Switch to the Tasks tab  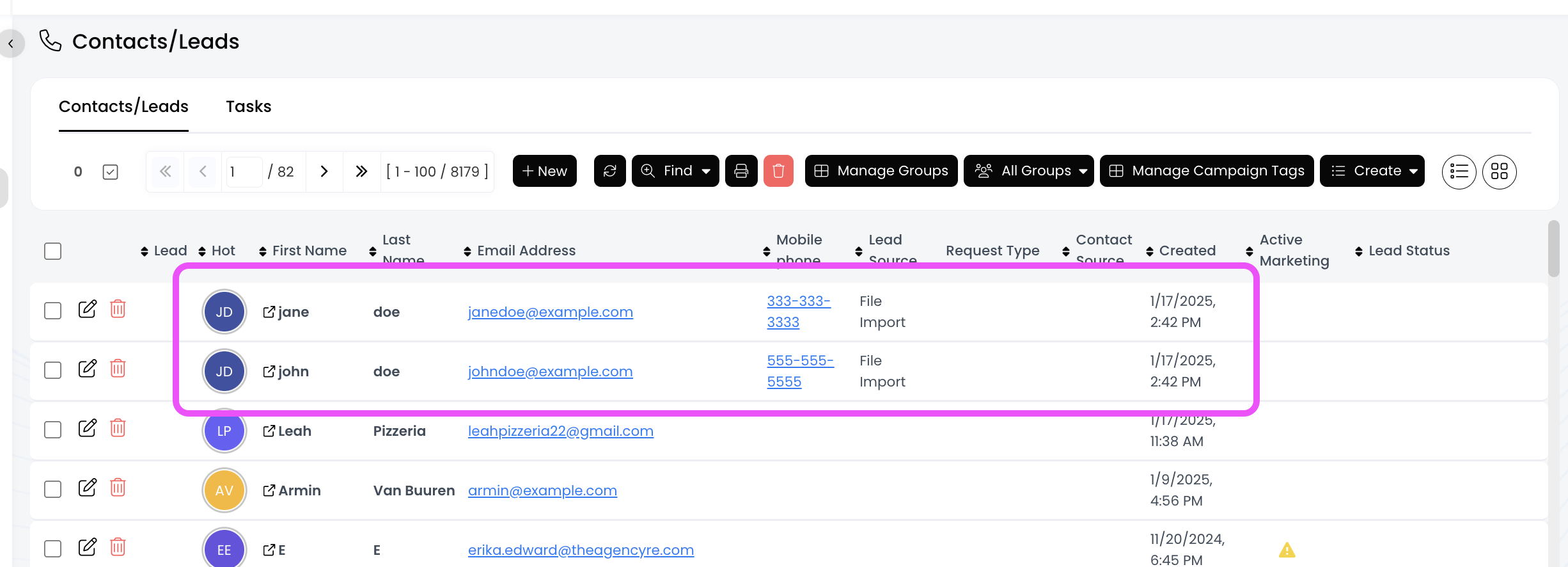[x=248, y=106]
